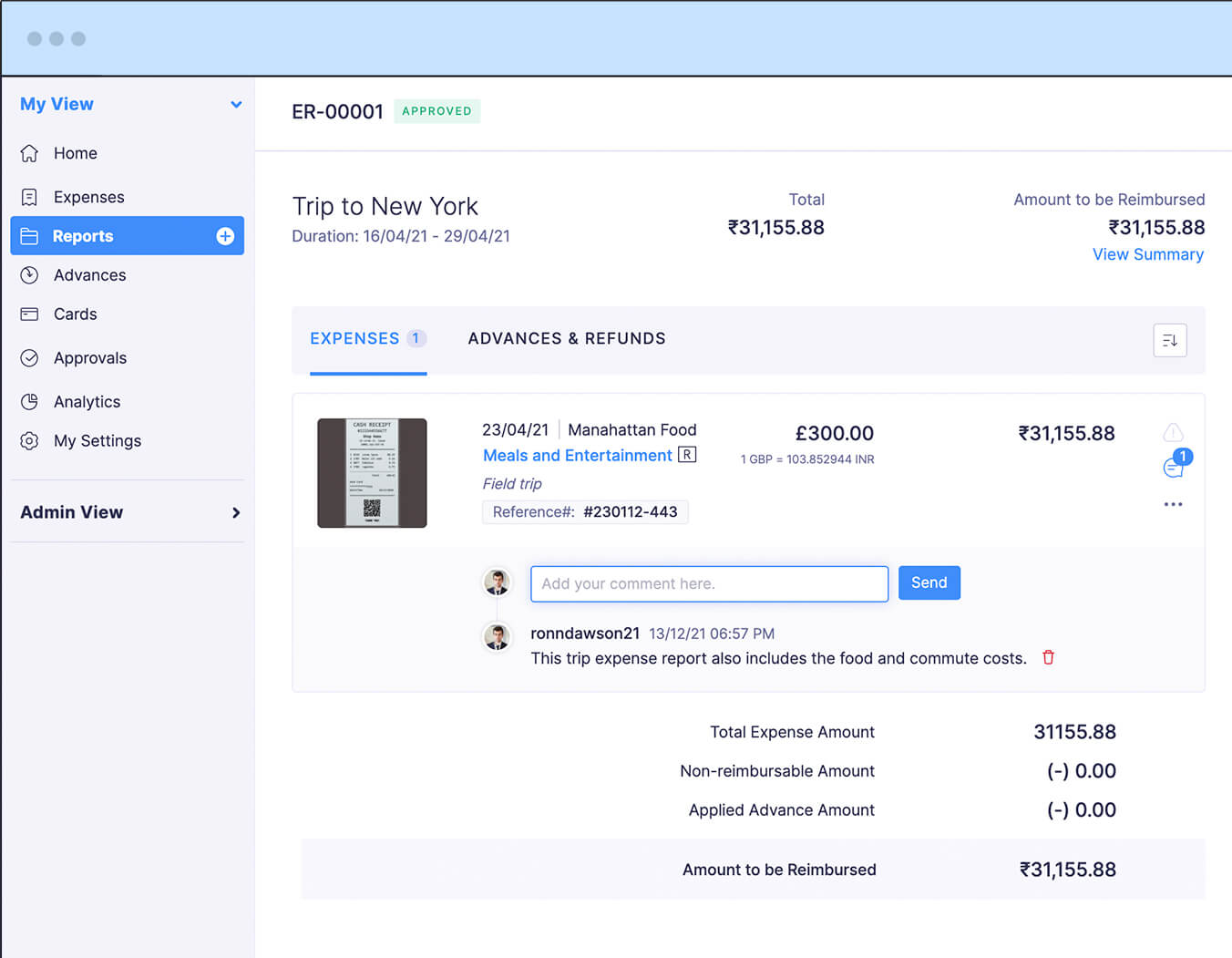Open the comments bubble icon with badge

[x=1174, y=468]
